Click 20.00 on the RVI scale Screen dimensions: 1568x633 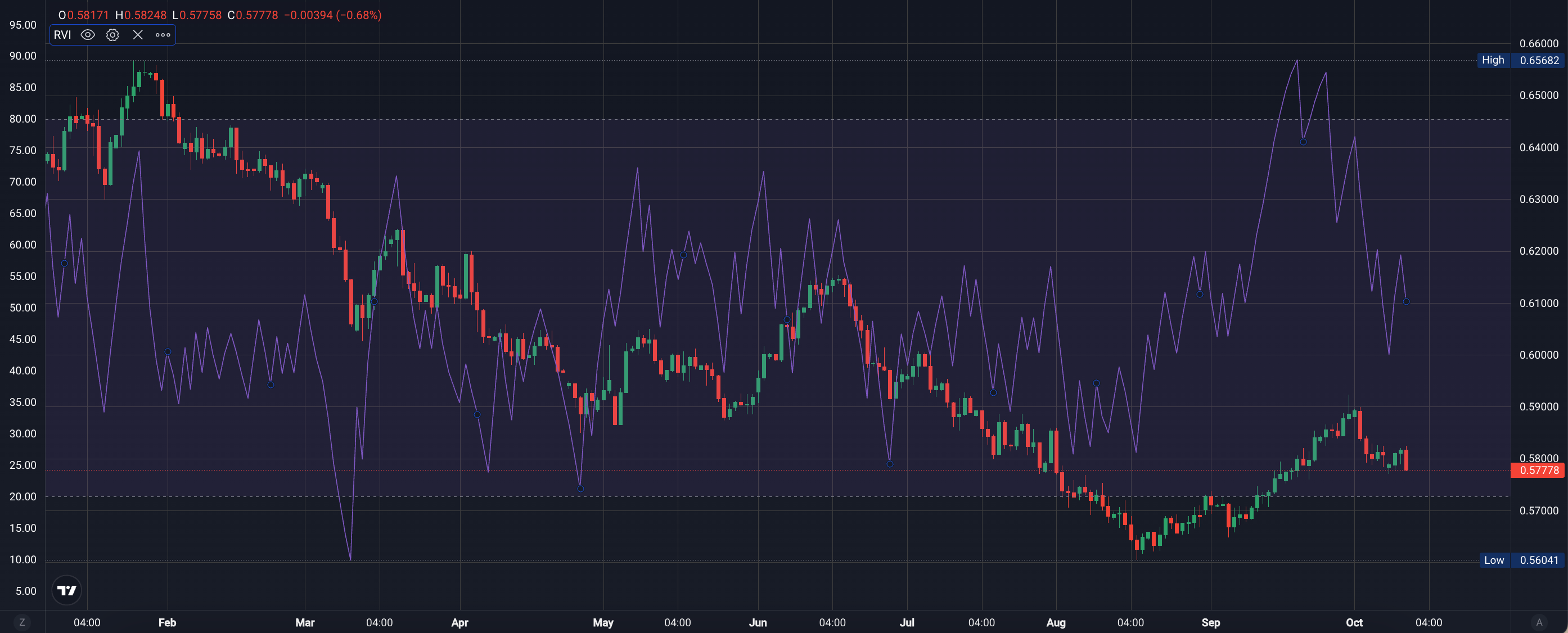pyautogui.click(x=22, y=496)
